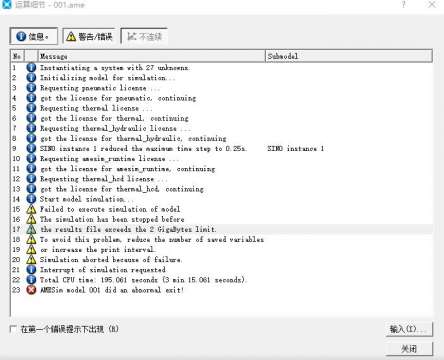Sort by the Message column header
This screenshot has width=444, height=360.
152,56
